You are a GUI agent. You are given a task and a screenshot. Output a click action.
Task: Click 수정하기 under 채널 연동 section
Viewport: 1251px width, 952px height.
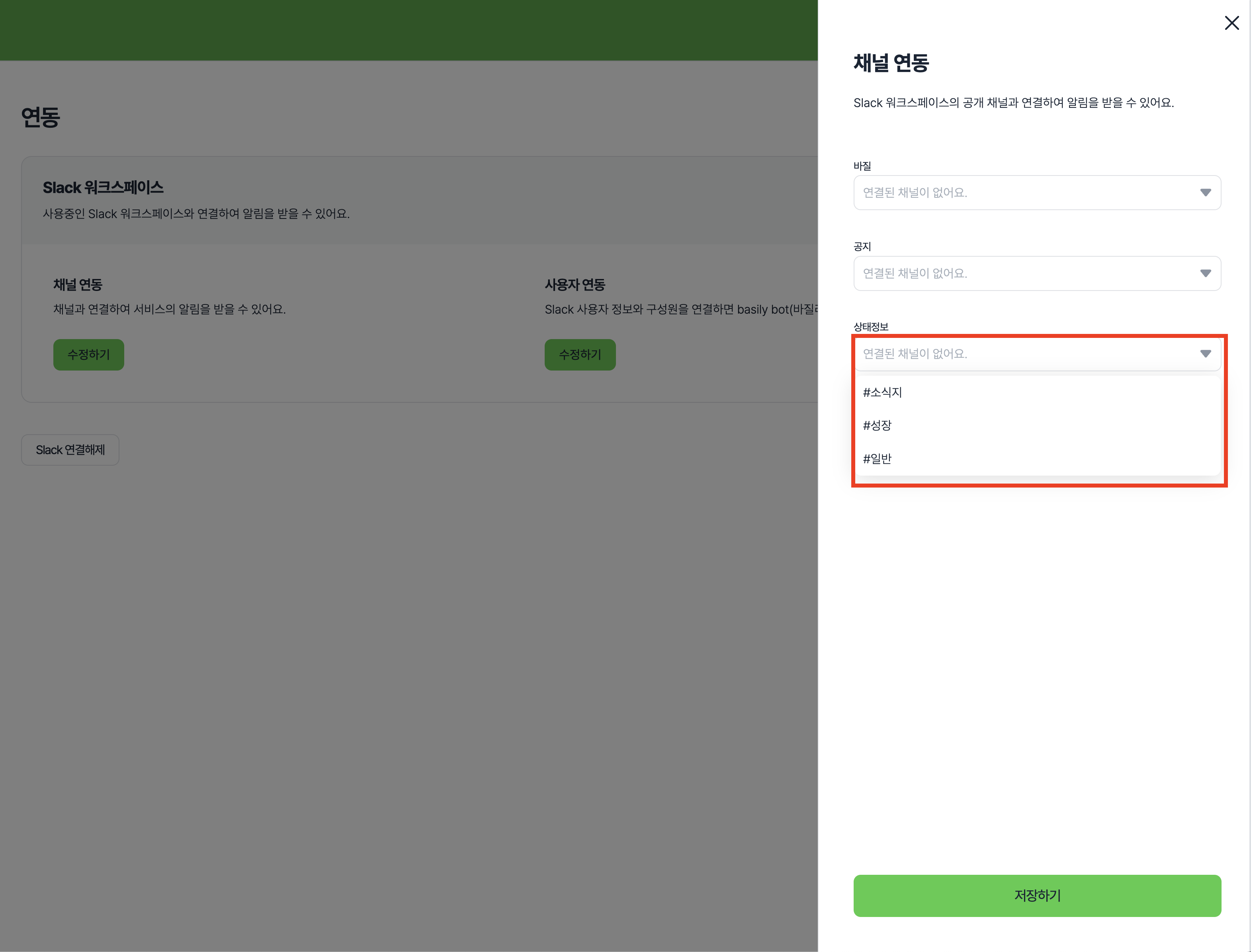[88, 355]
